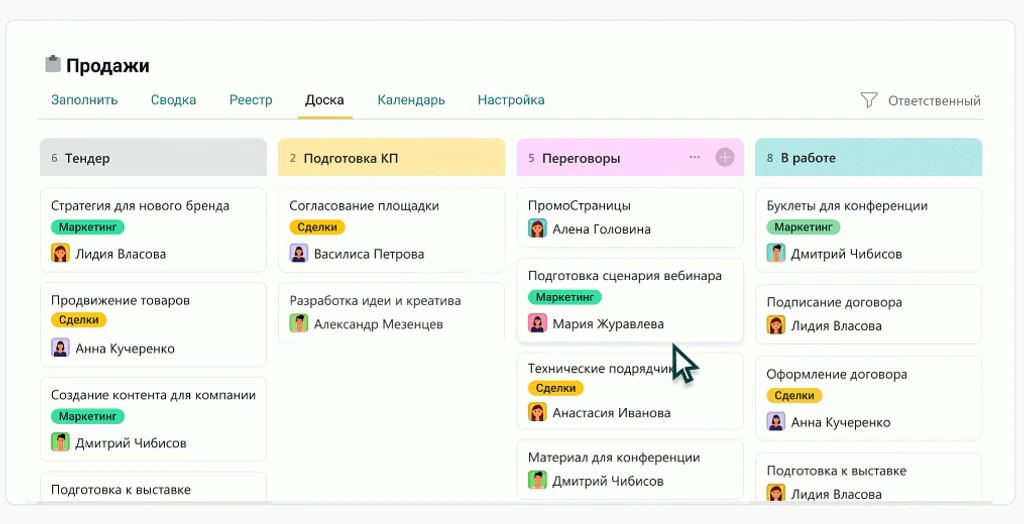Open Подготовка к выставке card in В работе
Screen dimensions: 1024x524
tap(869, 478)
